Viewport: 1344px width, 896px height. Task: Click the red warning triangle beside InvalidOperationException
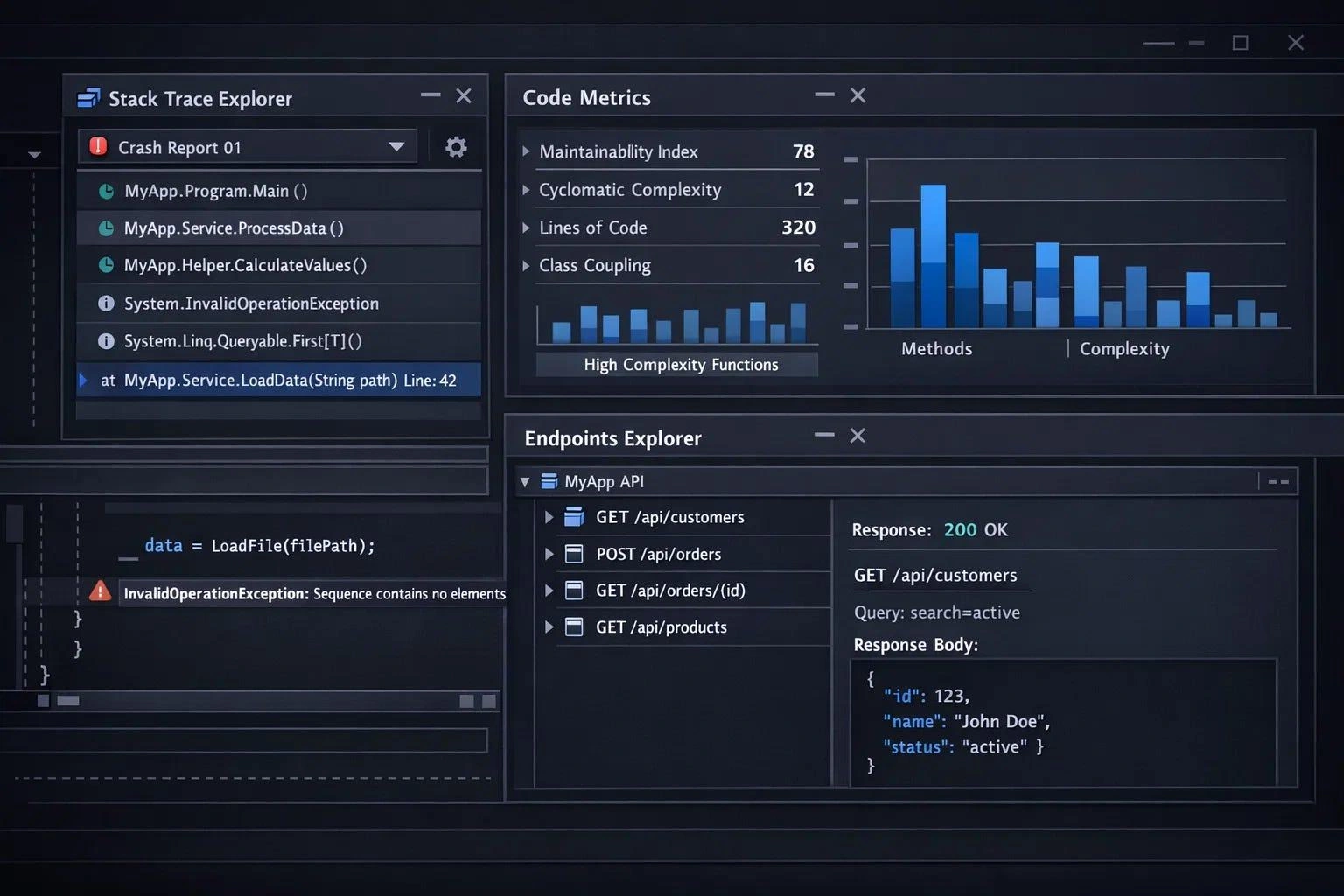pos(101,591)
